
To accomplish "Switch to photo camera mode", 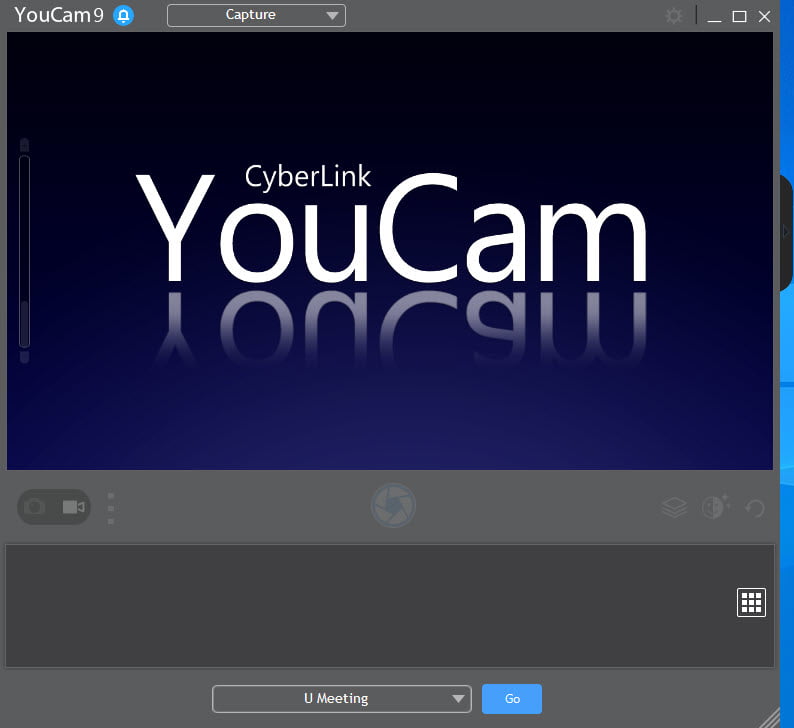I will pyautogui.click(x=35, y=506).
